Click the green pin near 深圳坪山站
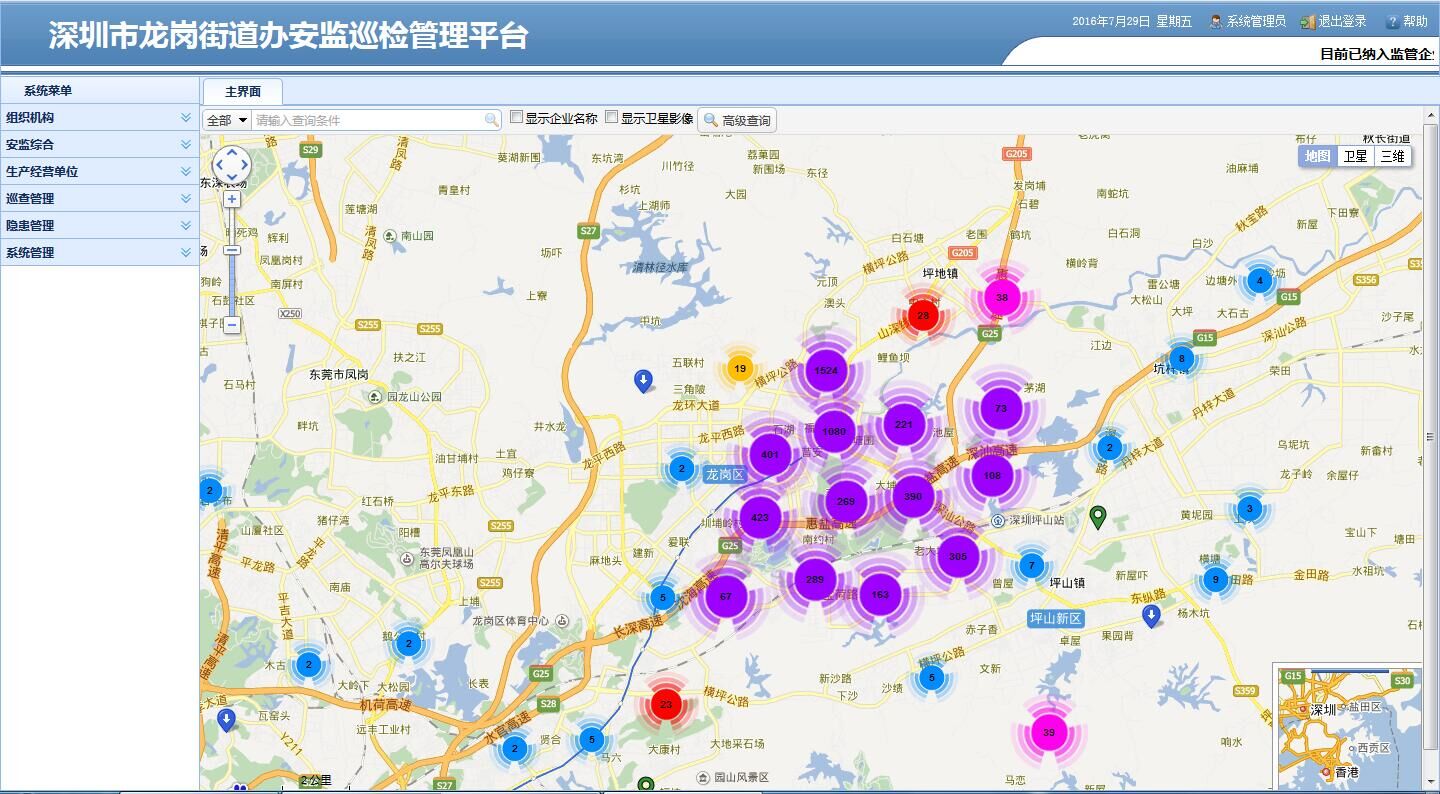This screenshot has height=794, width=1440. 1098,517
